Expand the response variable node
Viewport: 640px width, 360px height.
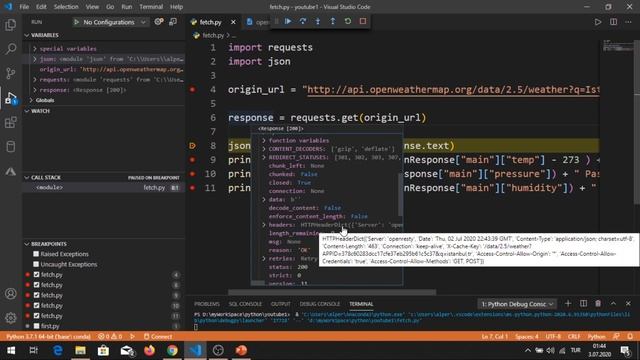(35, 90)
